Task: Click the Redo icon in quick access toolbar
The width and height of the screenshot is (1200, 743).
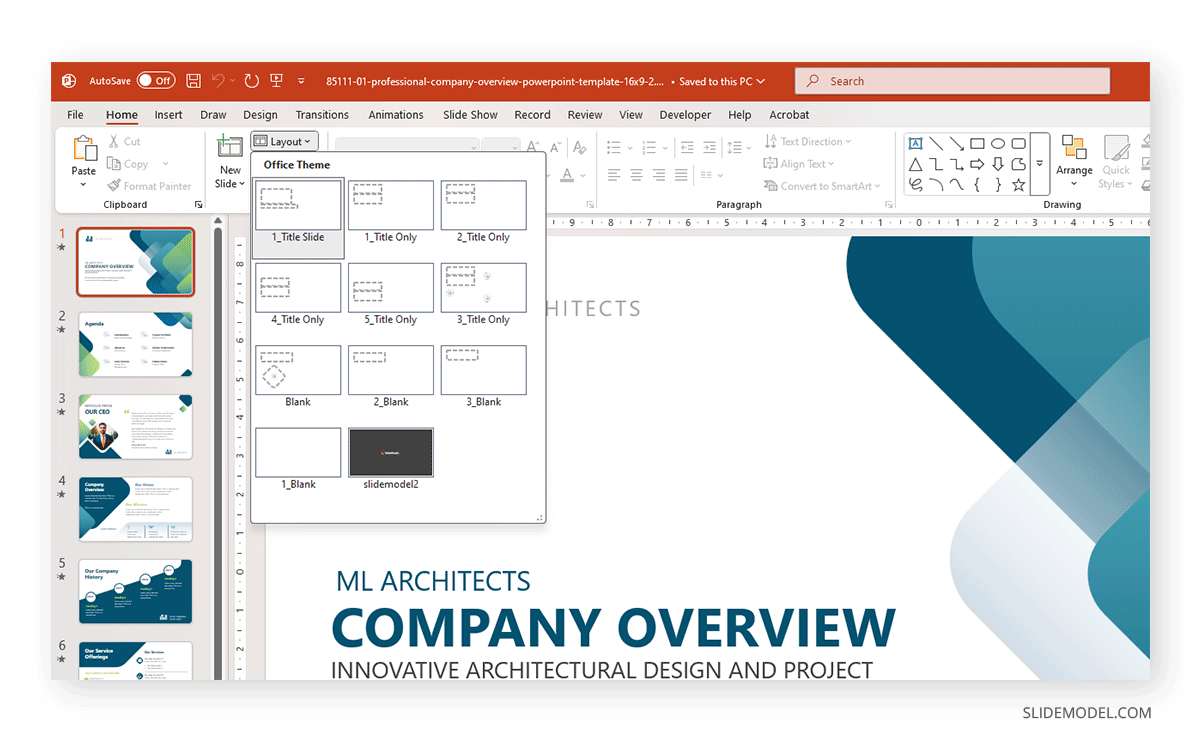Action: (x=251, y=81)
